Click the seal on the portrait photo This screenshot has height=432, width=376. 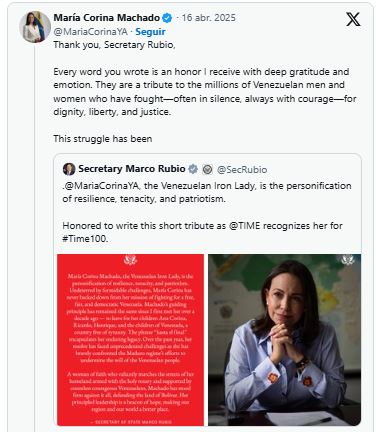(348, 260)
